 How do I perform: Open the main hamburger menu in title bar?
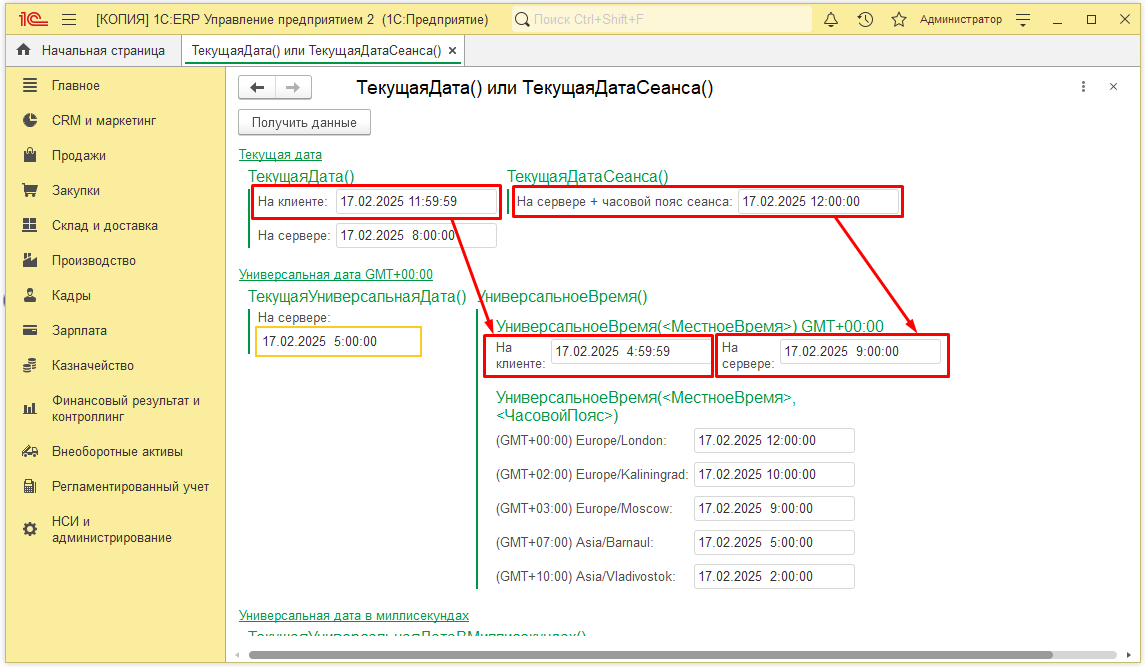69,19
